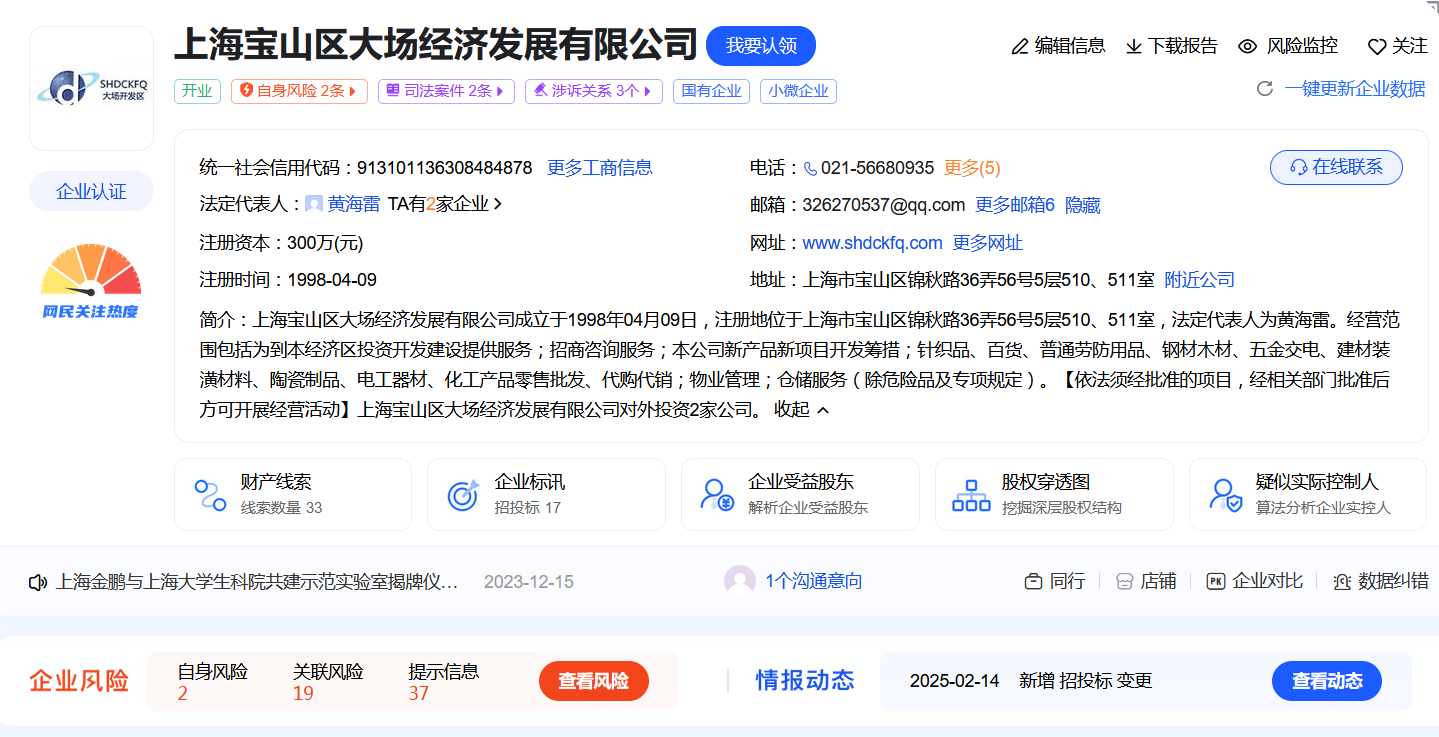Click the speaker announcement icon
This screenshot has height=737, width=1439.
click(x=38, y=582)
